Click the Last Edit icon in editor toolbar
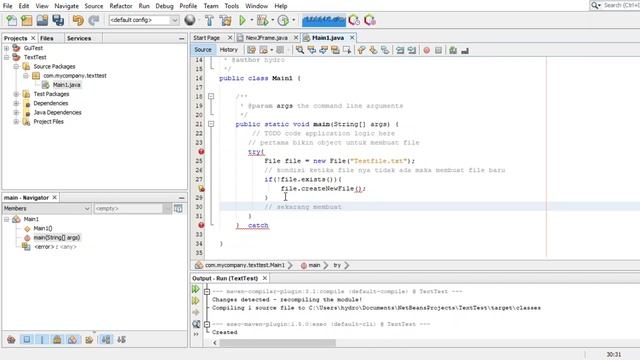The width and height of the screenshot is (640, 360). pos(251,50)
